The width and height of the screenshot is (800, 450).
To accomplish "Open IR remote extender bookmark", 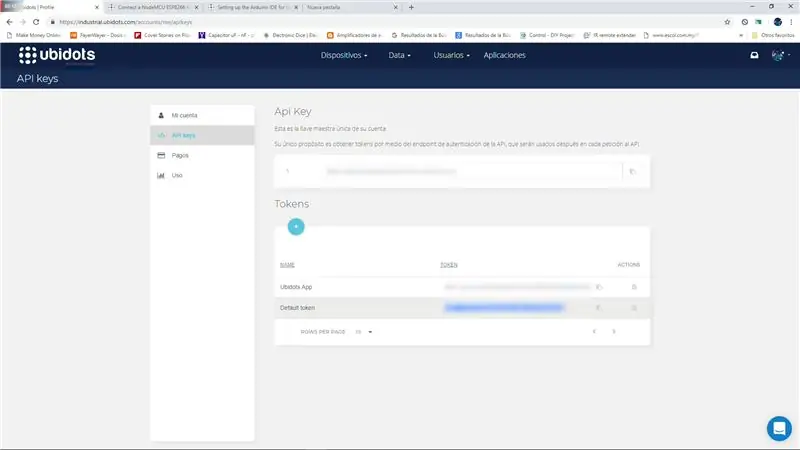I will pyautogui.click(x=610, y=35).
